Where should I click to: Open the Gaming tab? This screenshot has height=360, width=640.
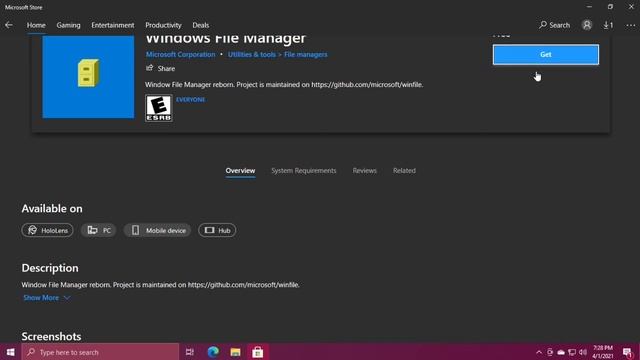point(68,25)
